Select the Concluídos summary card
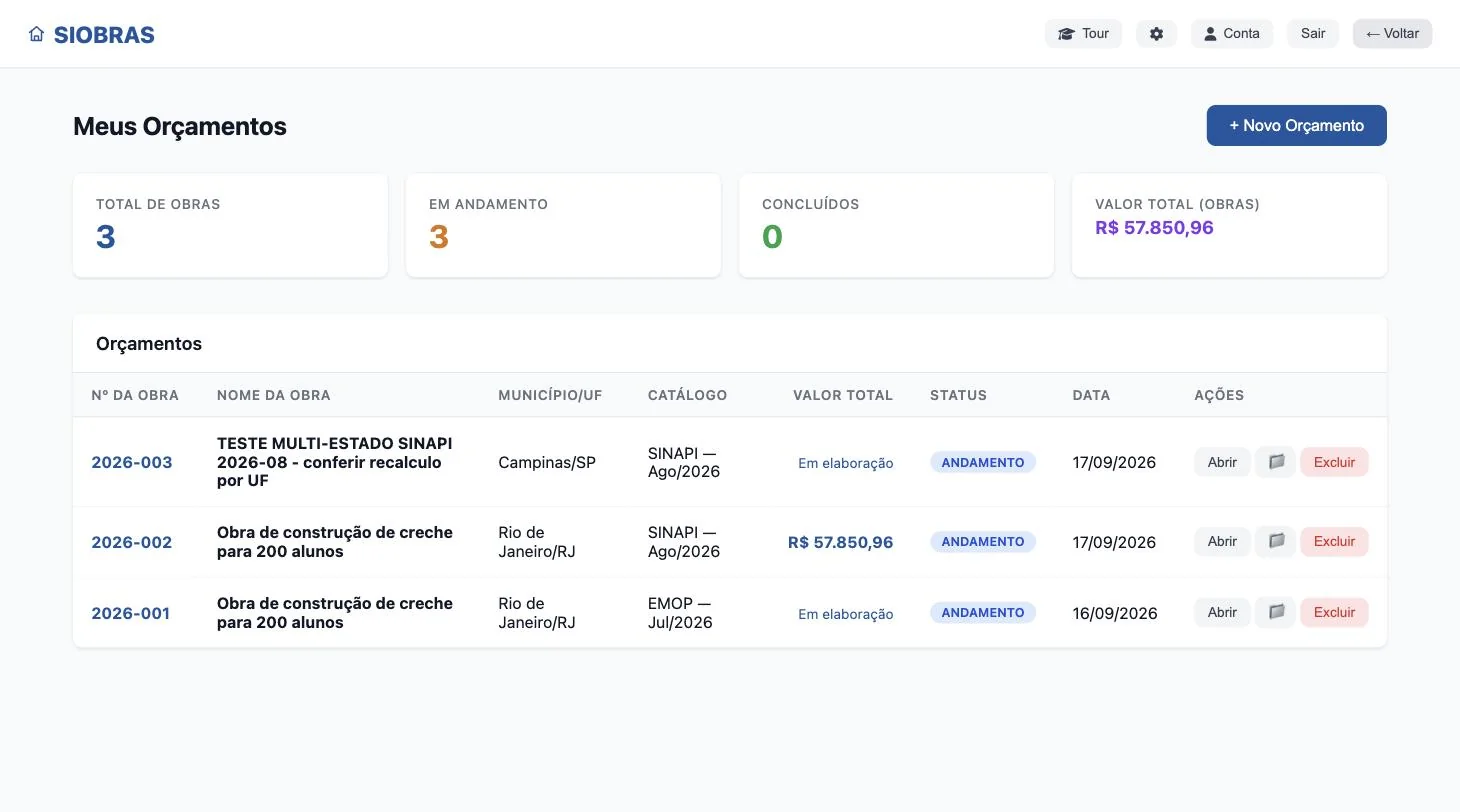Image resolution: width=1460 pixels, height=812 pixels. [896, 226]
